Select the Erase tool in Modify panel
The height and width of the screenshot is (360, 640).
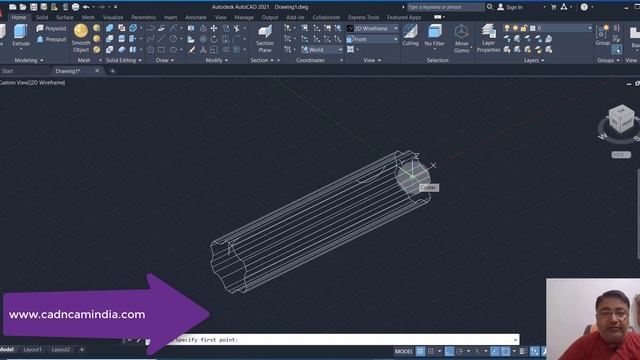[191, 50]
